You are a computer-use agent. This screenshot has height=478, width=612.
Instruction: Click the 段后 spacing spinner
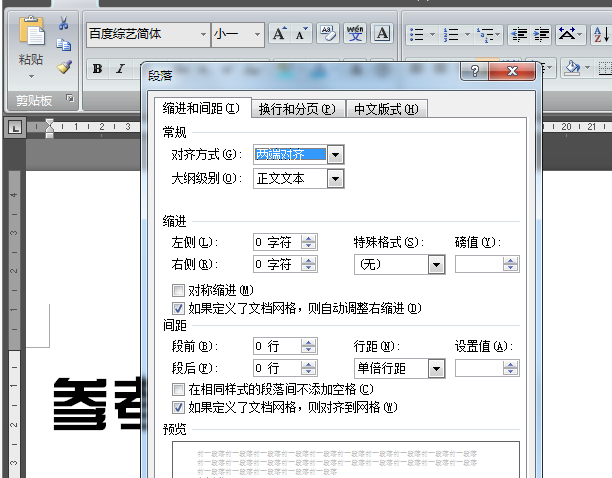tap(308, 368)
